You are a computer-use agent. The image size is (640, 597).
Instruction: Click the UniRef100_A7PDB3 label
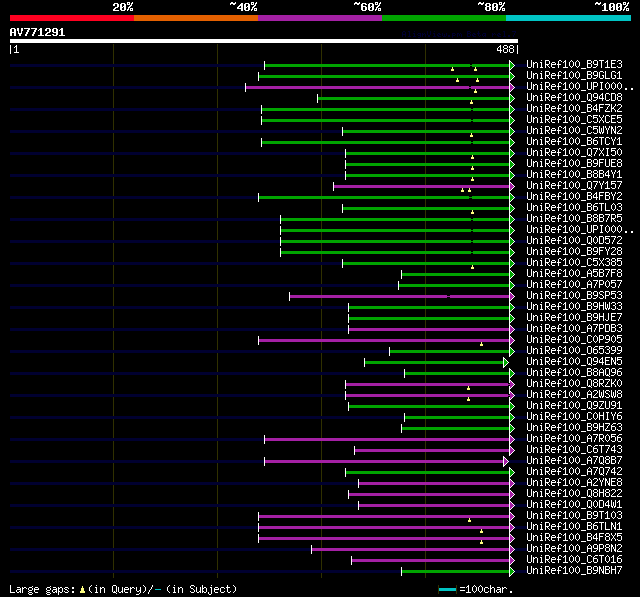click(574, 329)
